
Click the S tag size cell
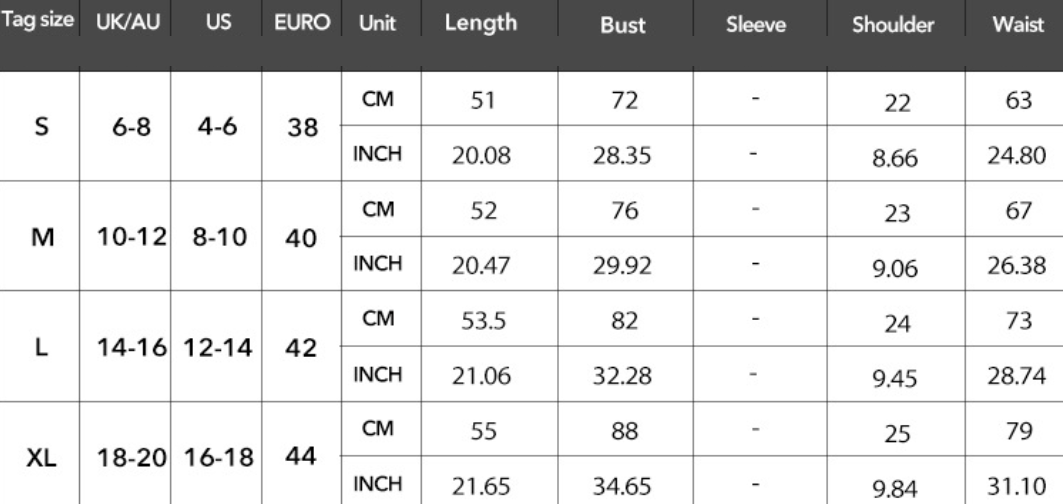(41, 126)
